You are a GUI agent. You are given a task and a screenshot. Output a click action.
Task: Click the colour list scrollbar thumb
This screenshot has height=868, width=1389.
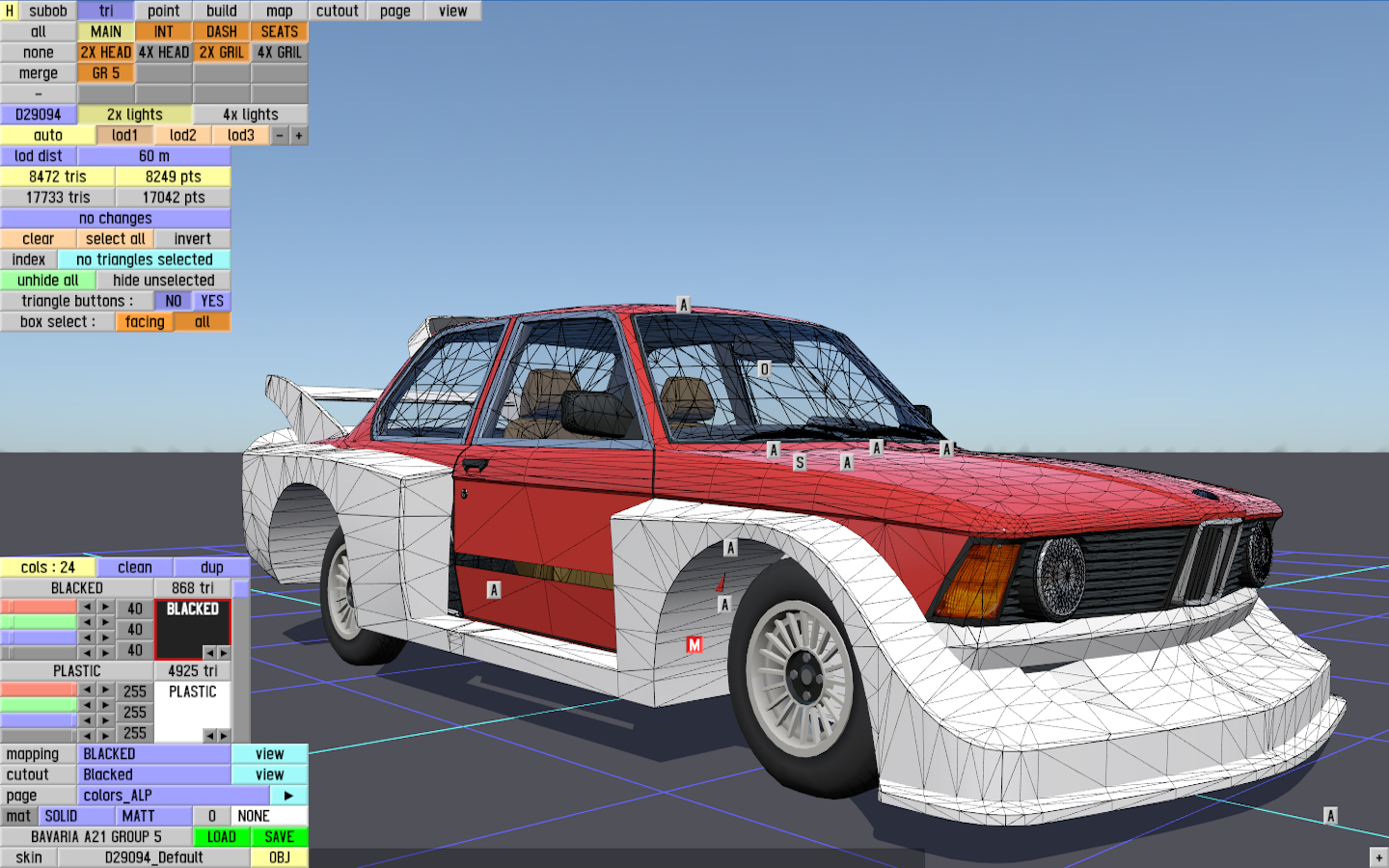coord(241,587)
